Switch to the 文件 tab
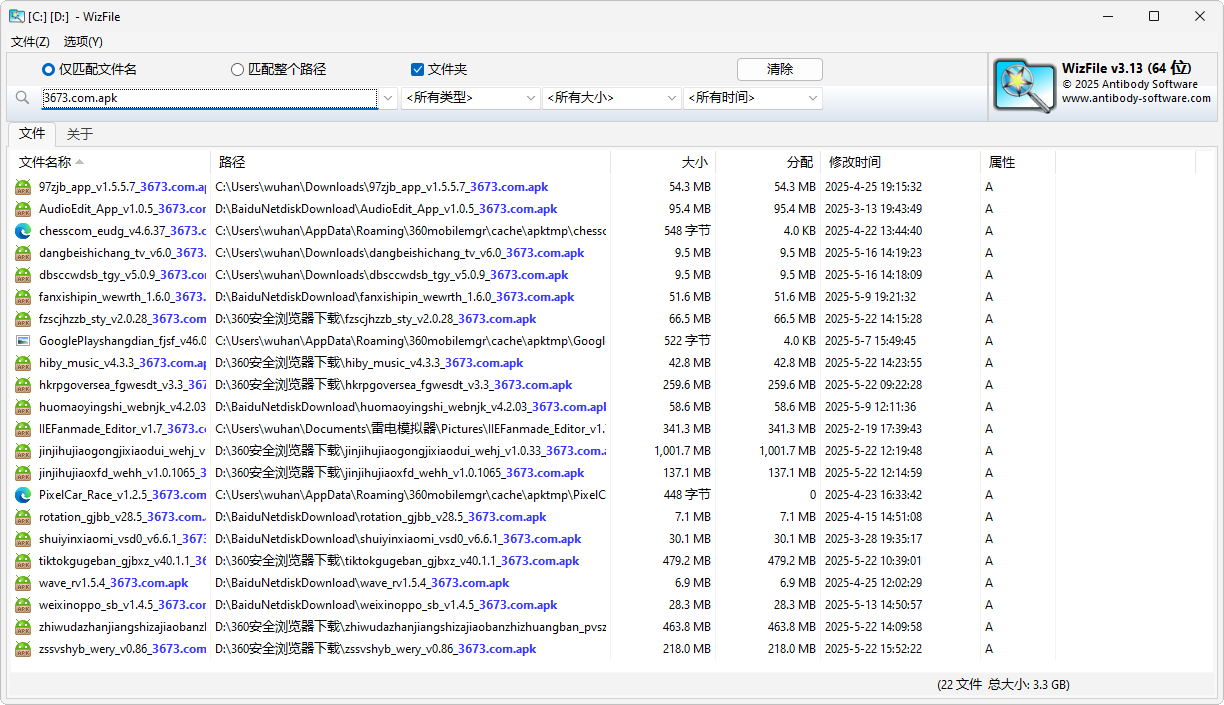 (32, 134)
